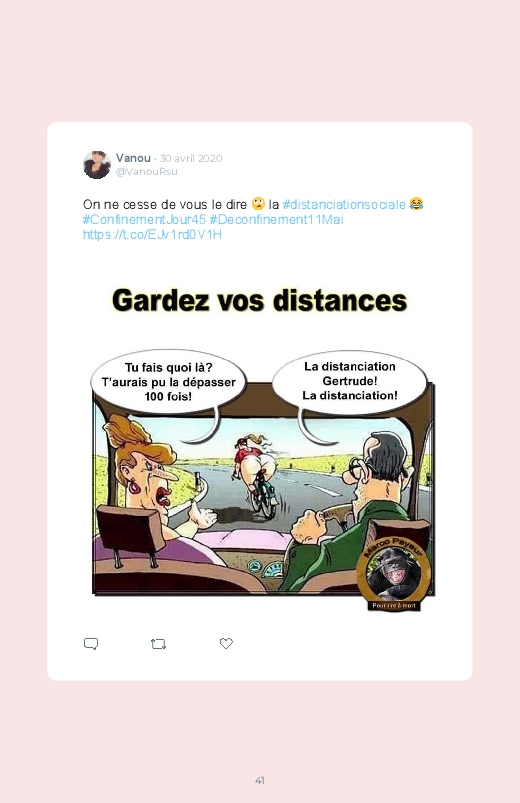Click the @VanouRsu handle
This screenshot has height=803, width=520.
[x=147, y=172]
